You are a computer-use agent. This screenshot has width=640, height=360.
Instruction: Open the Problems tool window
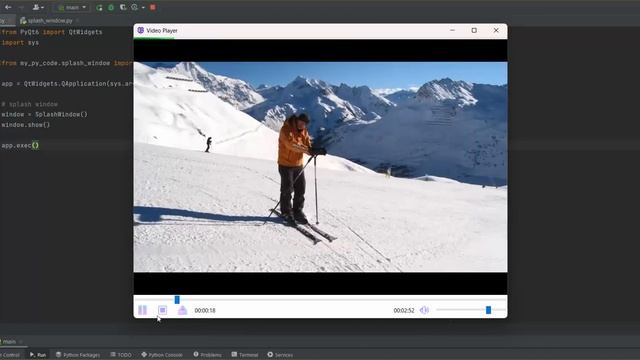pyautogui.click(x=207, y=355)
